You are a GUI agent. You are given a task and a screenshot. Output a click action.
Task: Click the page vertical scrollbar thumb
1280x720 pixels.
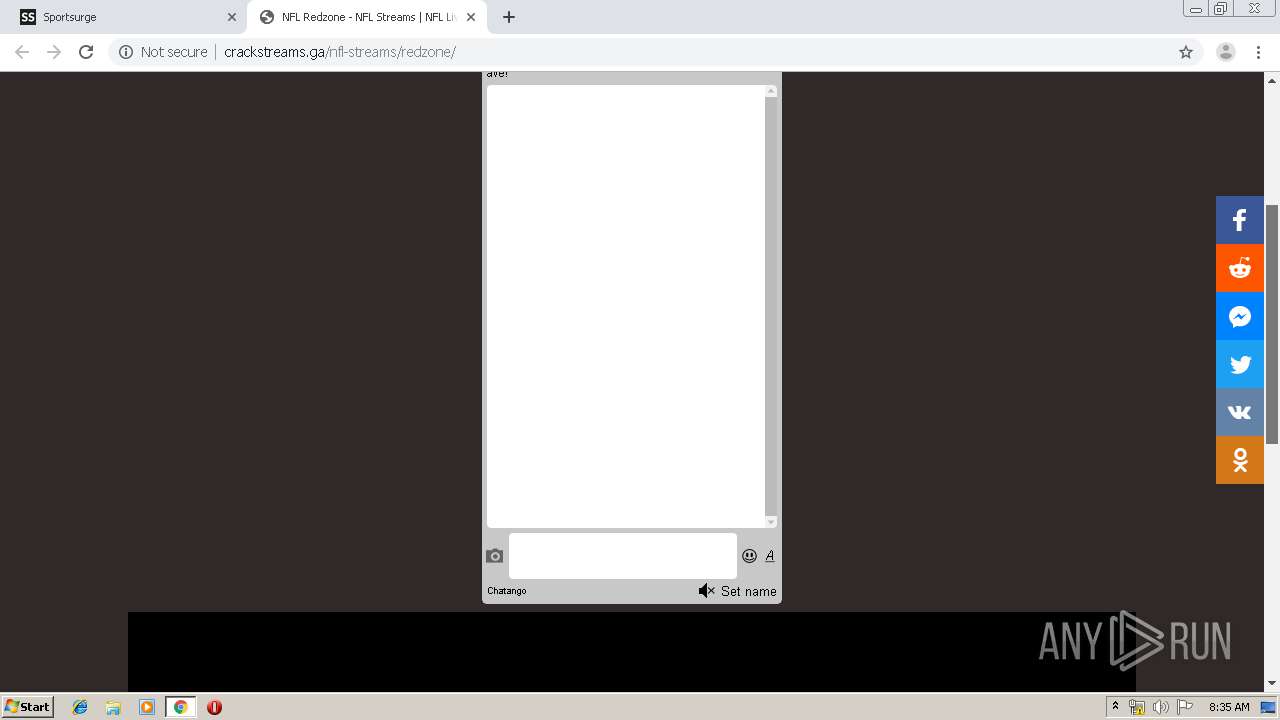click(1272, 324)
